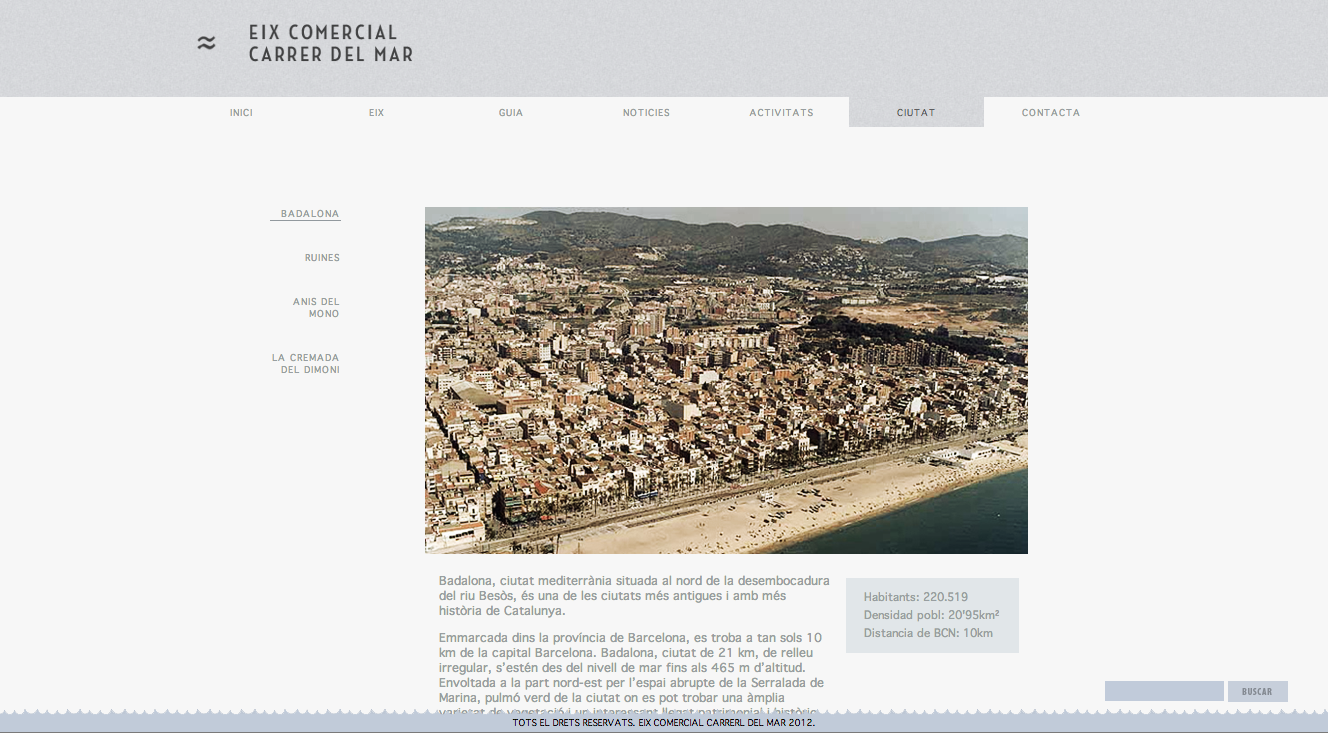Select the GUIA menu item

pos(511,112)
